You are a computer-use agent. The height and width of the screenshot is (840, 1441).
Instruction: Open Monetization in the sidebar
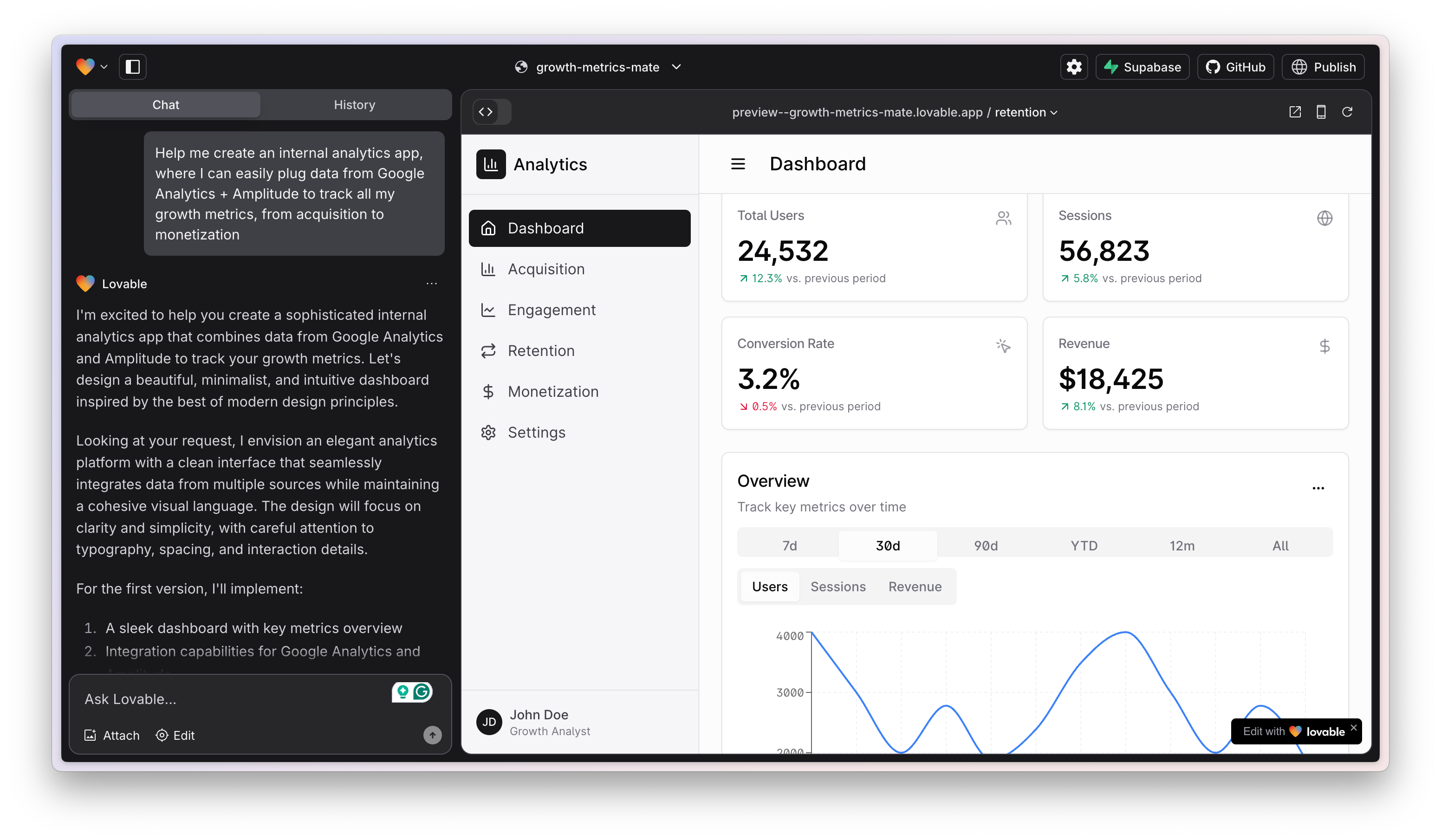[579, 391]
